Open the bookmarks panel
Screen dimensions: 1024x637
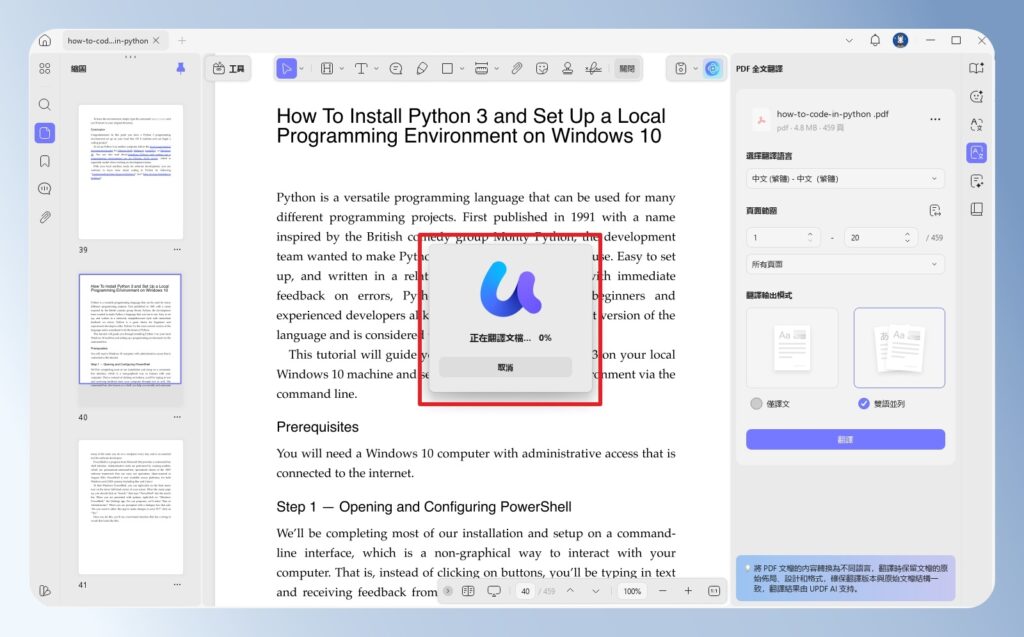pos(44,161)
